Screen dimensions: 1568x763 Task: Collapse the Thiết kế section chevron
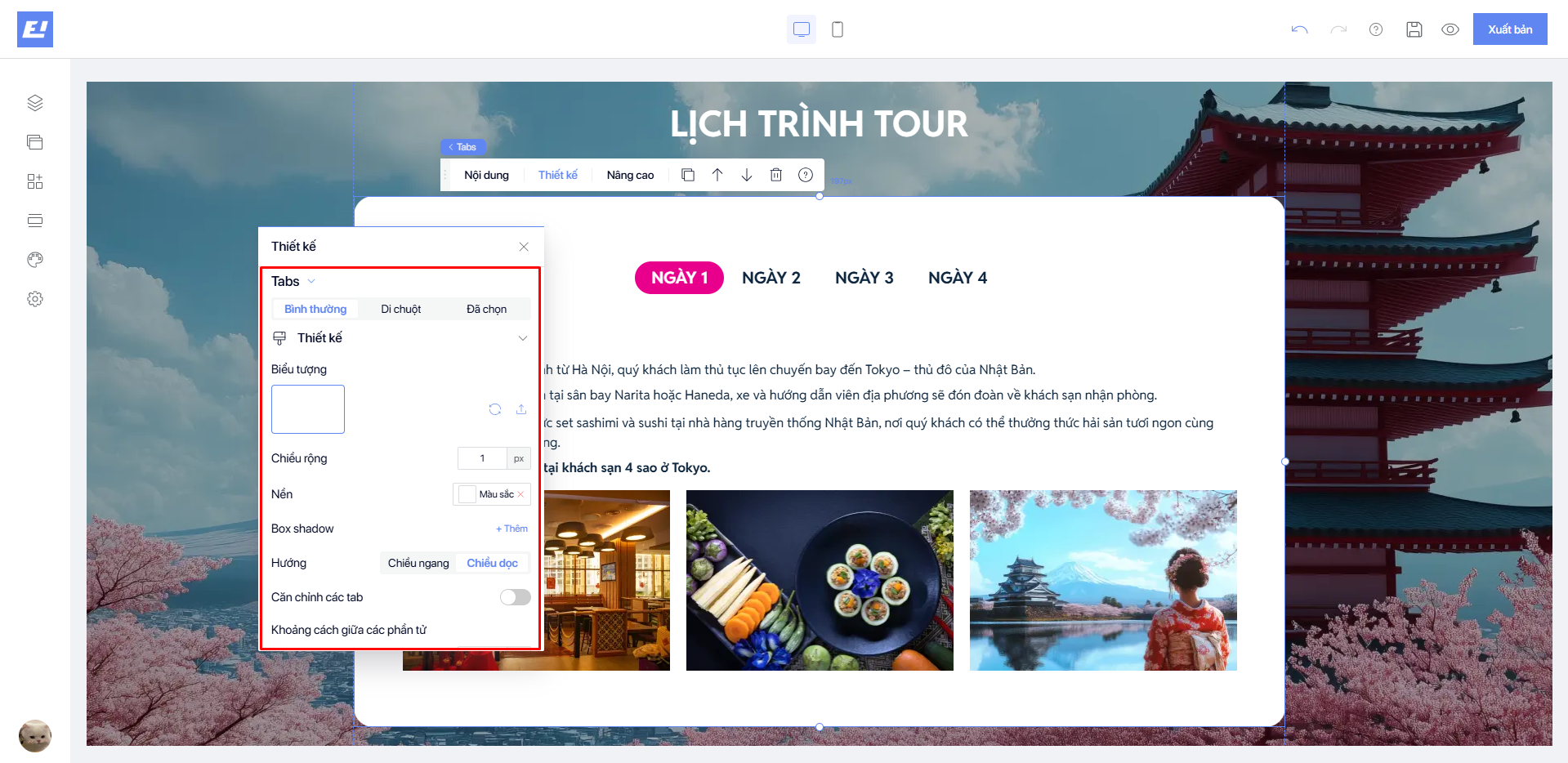pyautogui.click(x=523, y=338)
